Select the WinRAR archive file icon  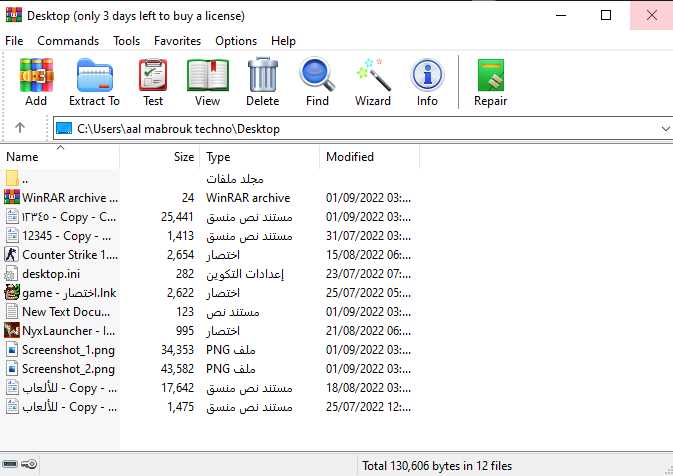[12, 197]
